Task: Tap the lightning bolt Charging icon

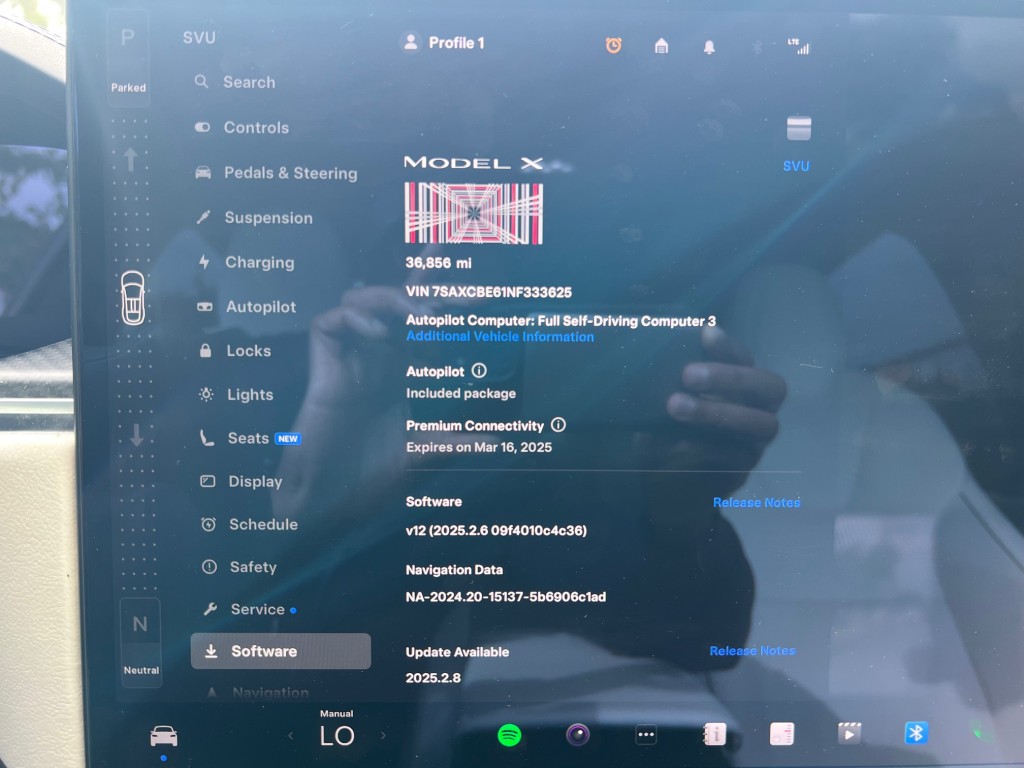Action: 204,262
